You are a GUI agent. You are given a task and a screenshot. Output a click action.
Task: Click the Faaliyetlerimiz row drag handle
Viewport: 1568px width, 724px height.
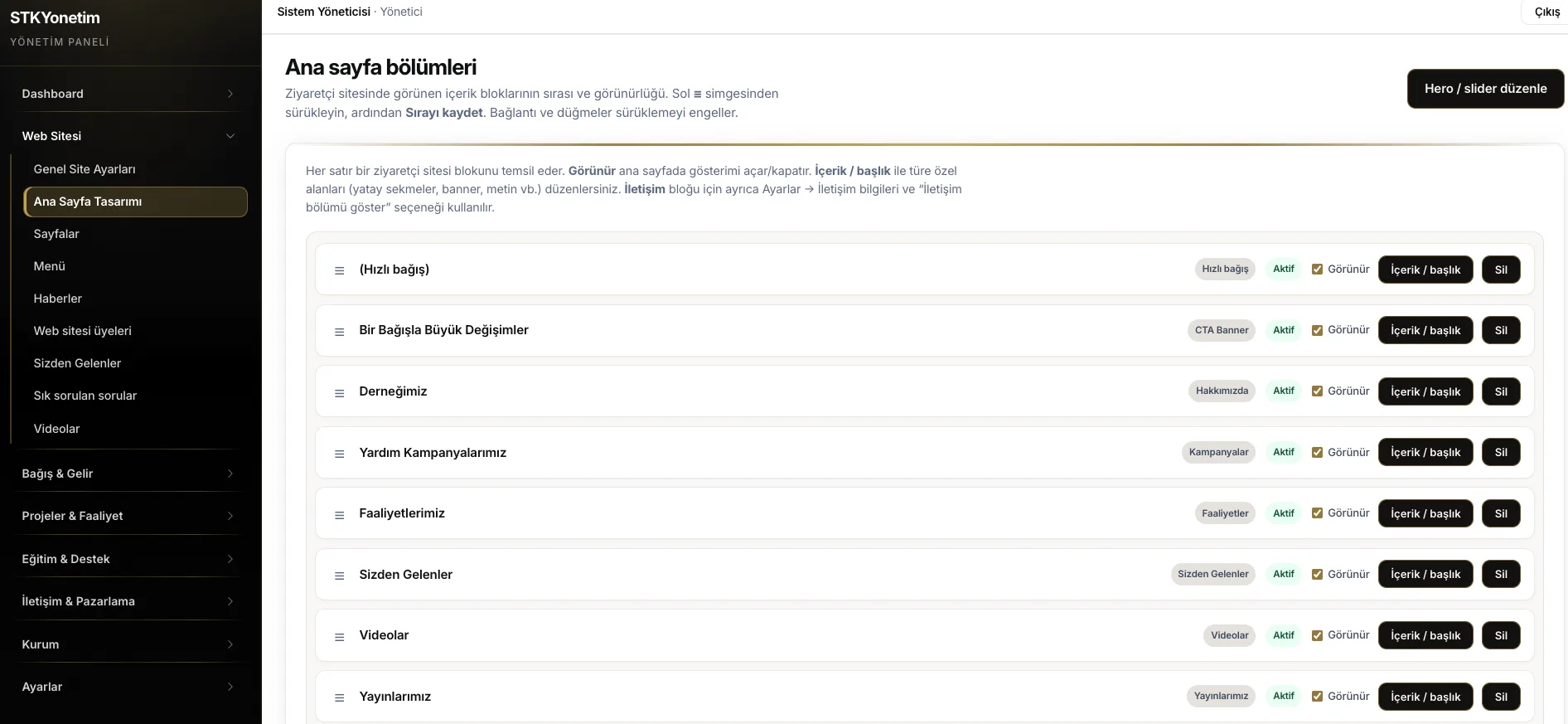(x=339, y=515)
